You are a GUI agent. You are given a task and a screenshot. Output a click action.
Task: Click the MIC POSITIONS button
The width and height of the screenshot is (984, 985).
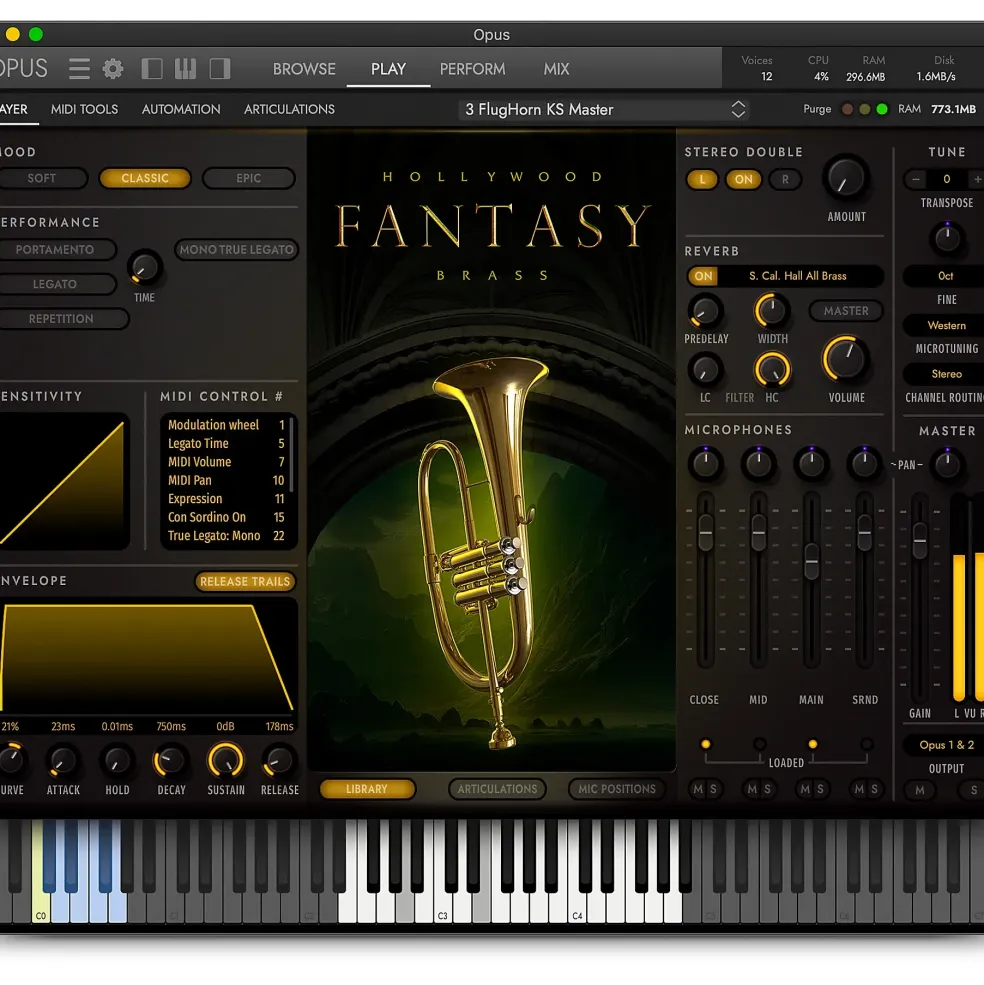click(616, 789)
